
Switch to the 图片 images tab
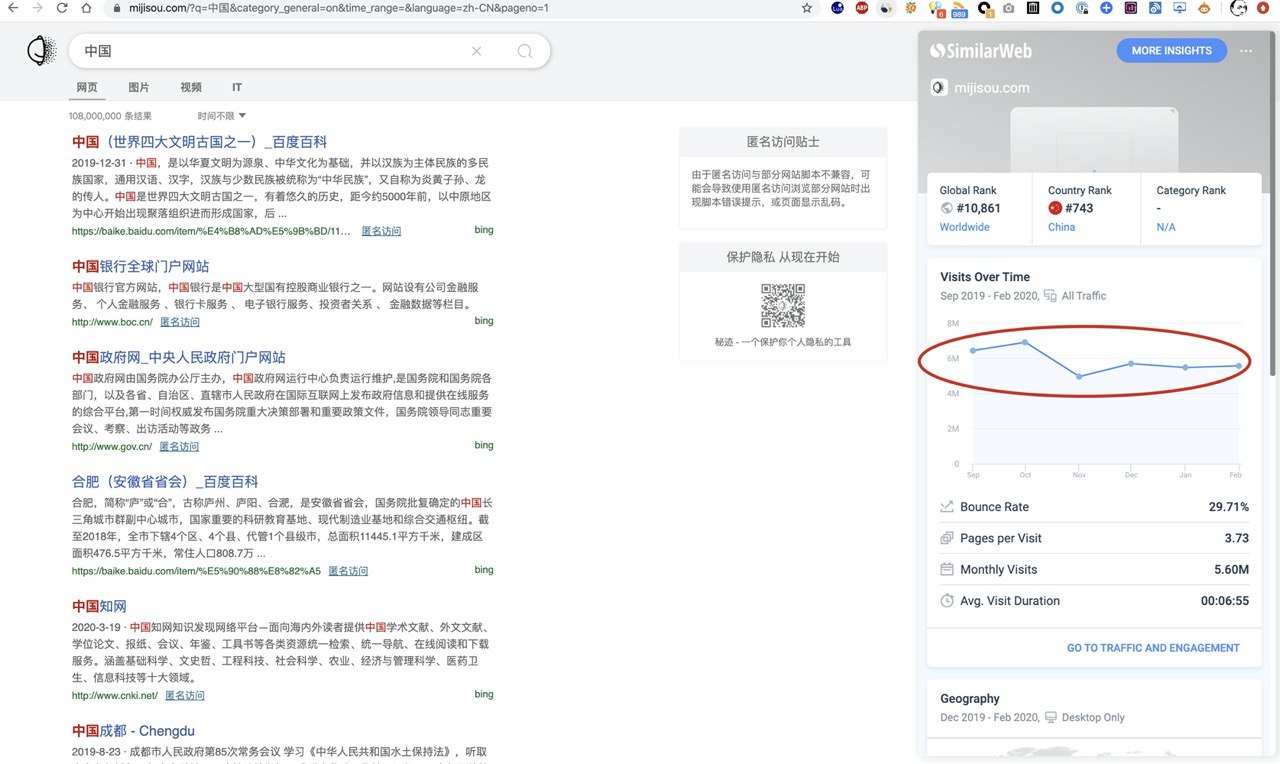tap(139, 87)
